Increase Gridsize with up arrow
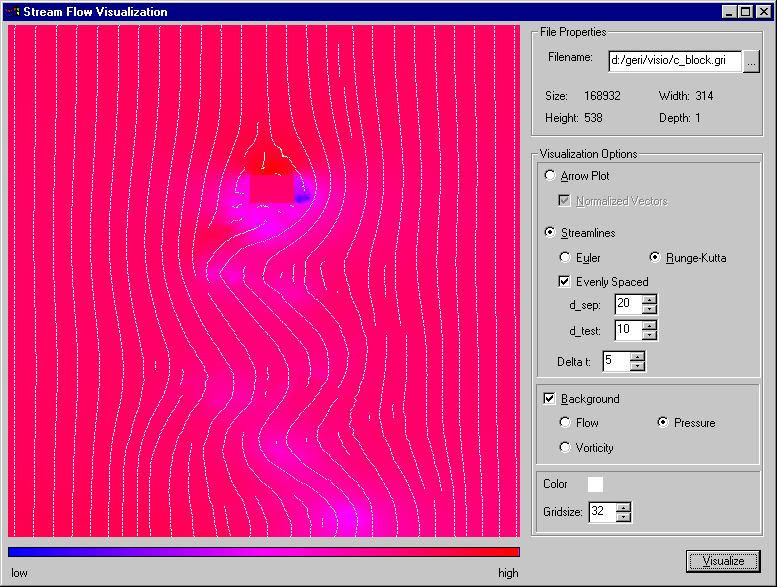The image size is (777, 587). [x=624, y=507]
